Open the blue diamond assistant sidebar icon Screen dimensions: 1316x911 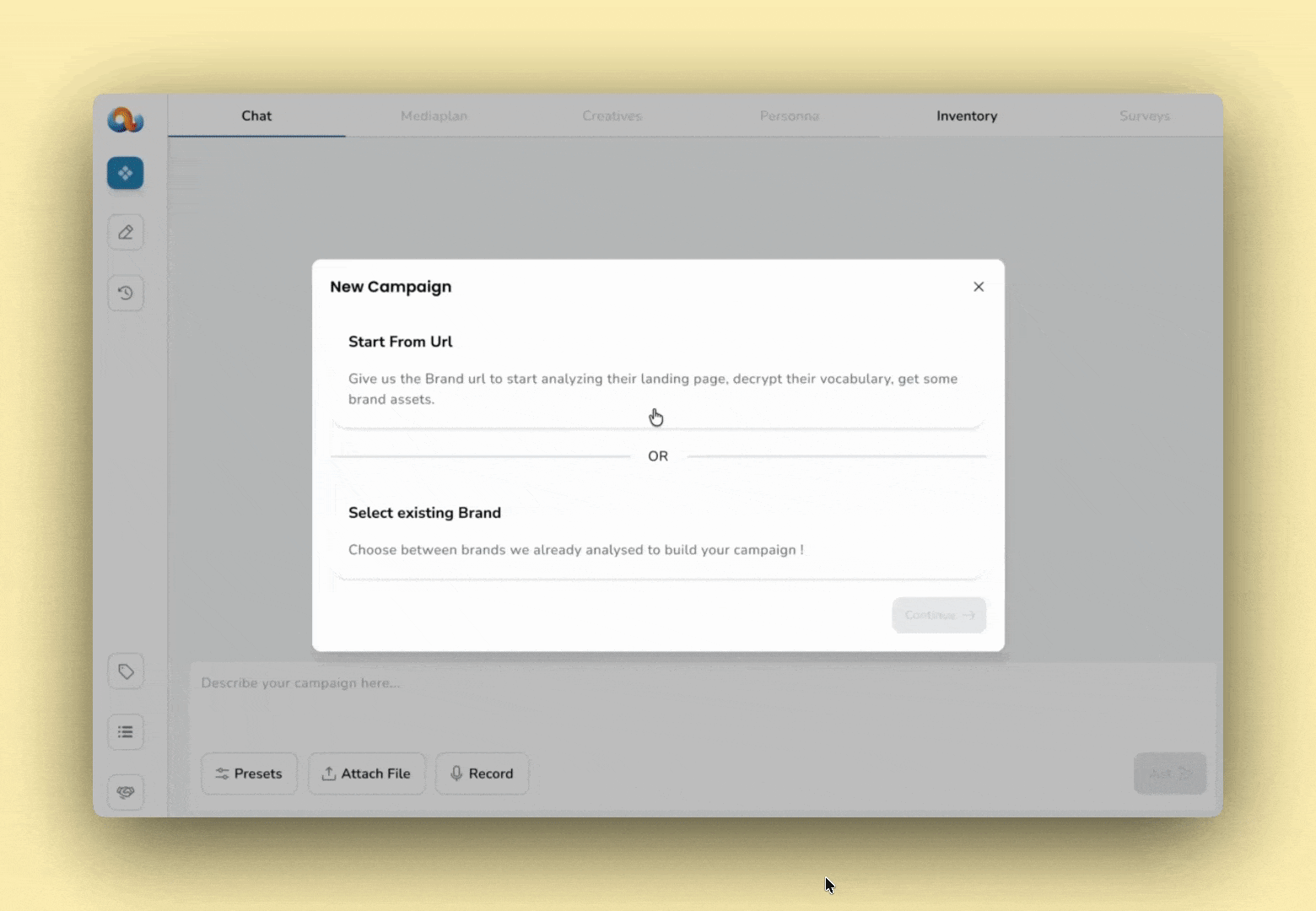point(126,173)
